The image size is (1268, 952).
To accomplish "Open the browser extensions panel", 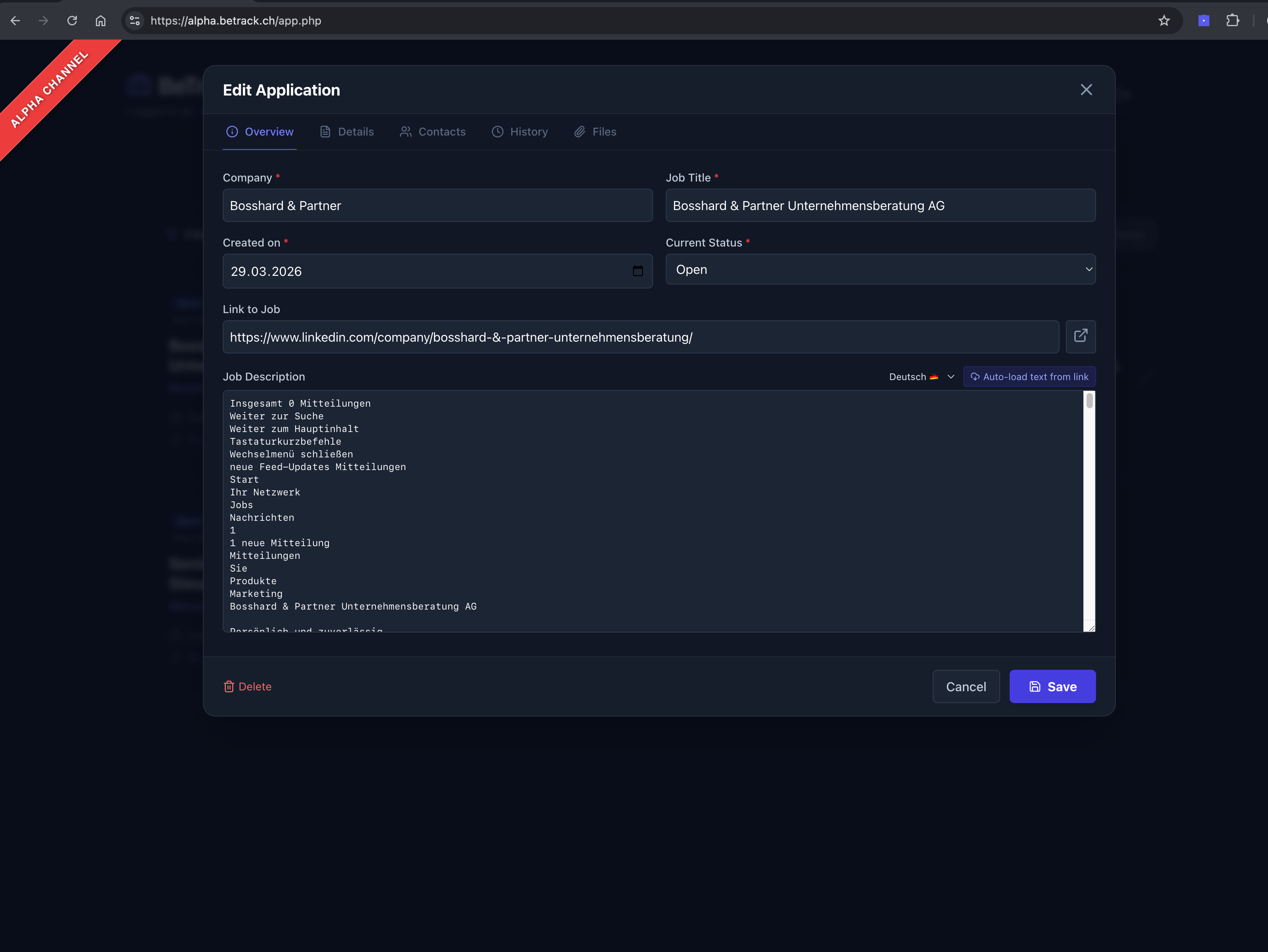I will tap(1233, 21).
